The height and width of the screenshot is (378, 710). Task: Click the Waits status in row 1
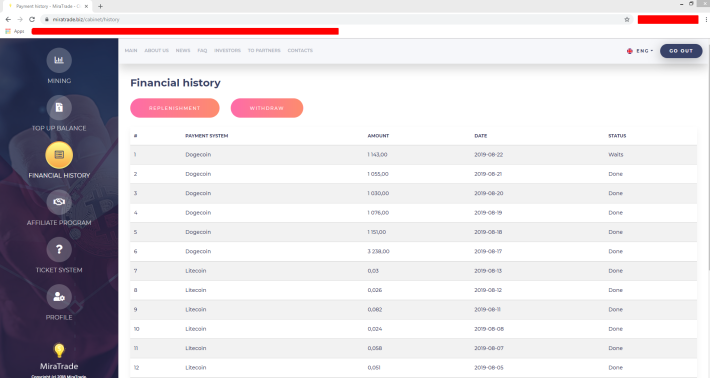tap(616, 155)
